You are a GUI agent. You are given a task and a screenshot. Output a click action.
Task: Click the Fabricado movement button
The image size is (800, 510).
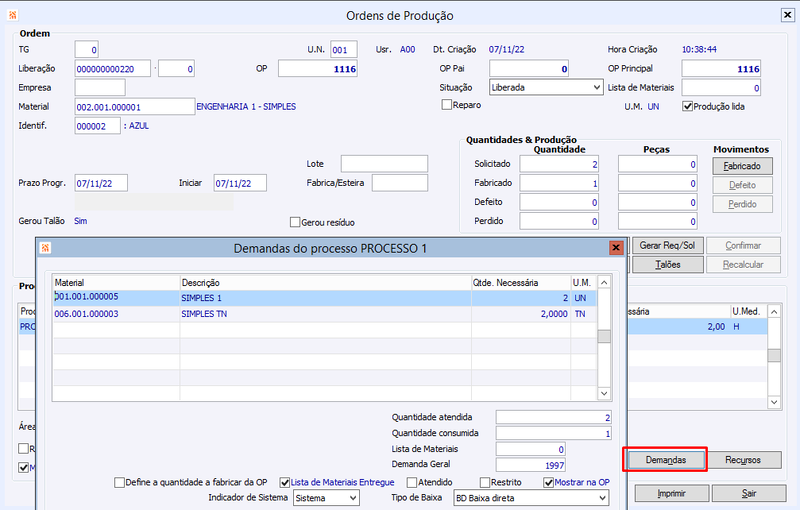(742, 166)
